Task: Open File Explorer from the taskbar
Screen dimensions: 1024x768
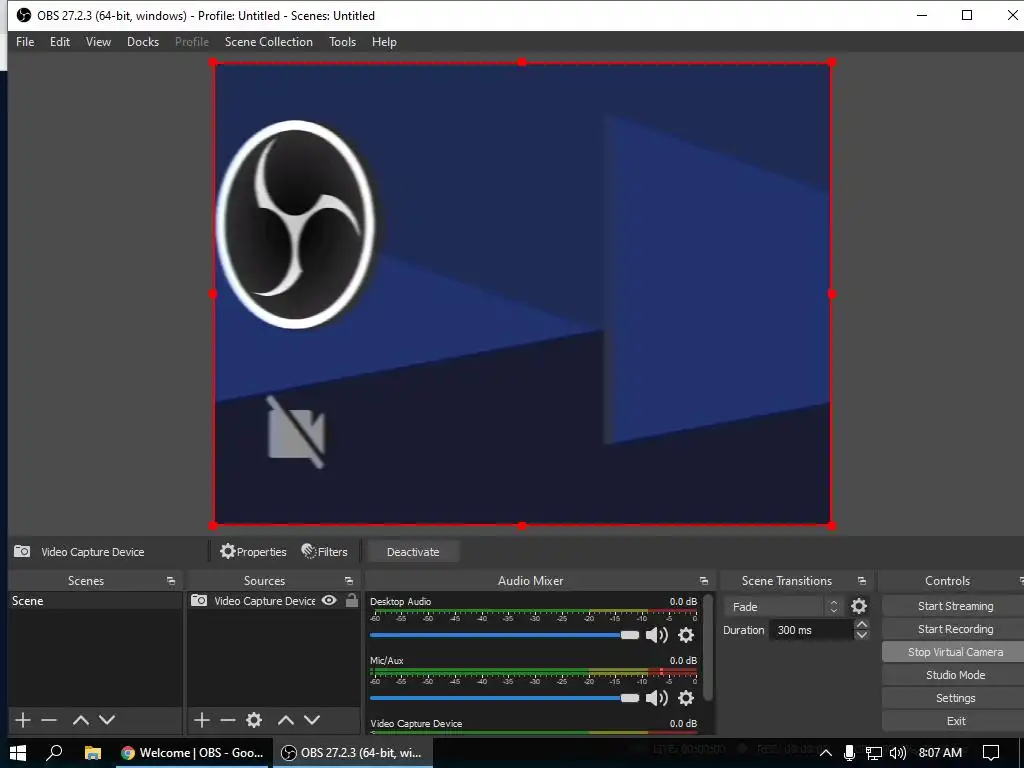Action: 93,753
